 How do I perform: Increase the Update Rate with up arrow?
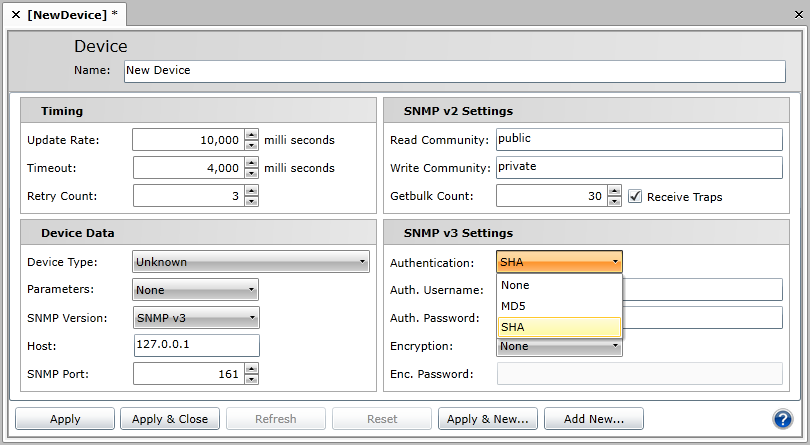pyautogui.click(x=252, y=135)
